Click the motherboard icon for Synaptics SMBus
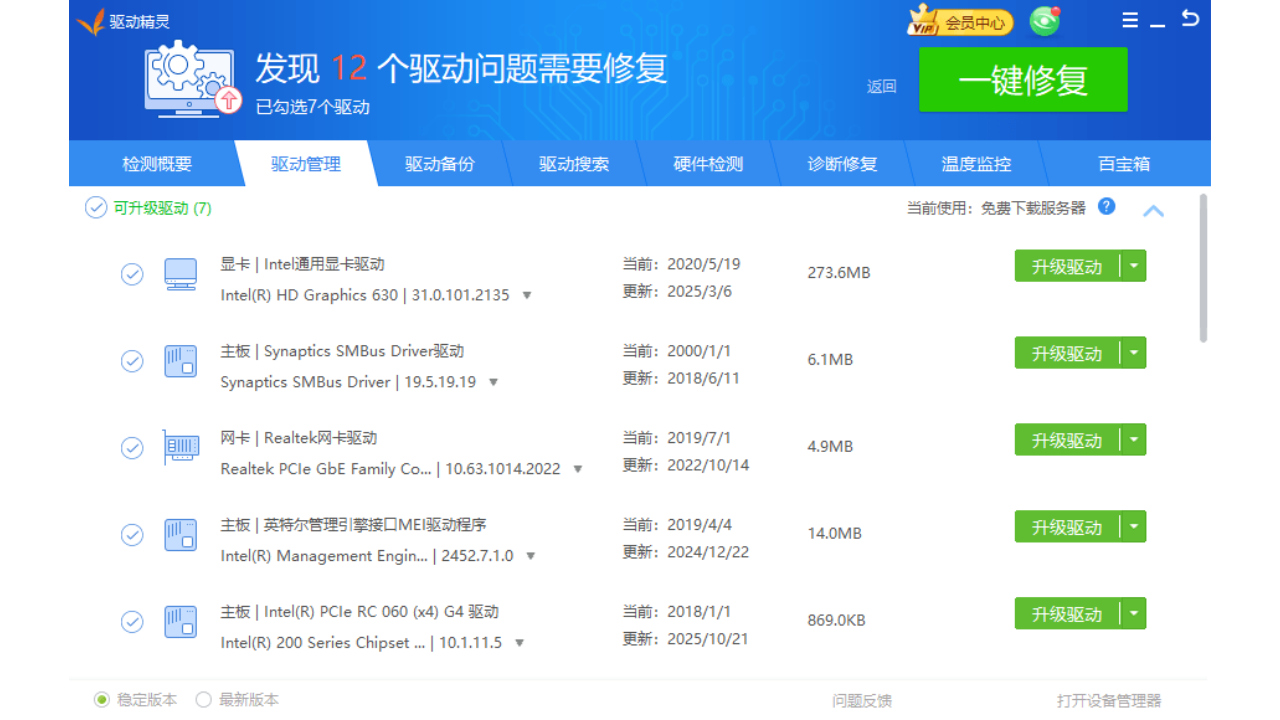The width and height of the screenshot is (1280, 720). pos(181,361)
